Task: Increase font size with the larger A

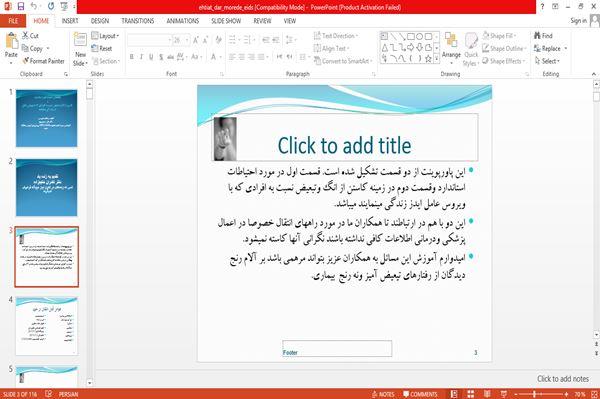Action: point(196,40)
